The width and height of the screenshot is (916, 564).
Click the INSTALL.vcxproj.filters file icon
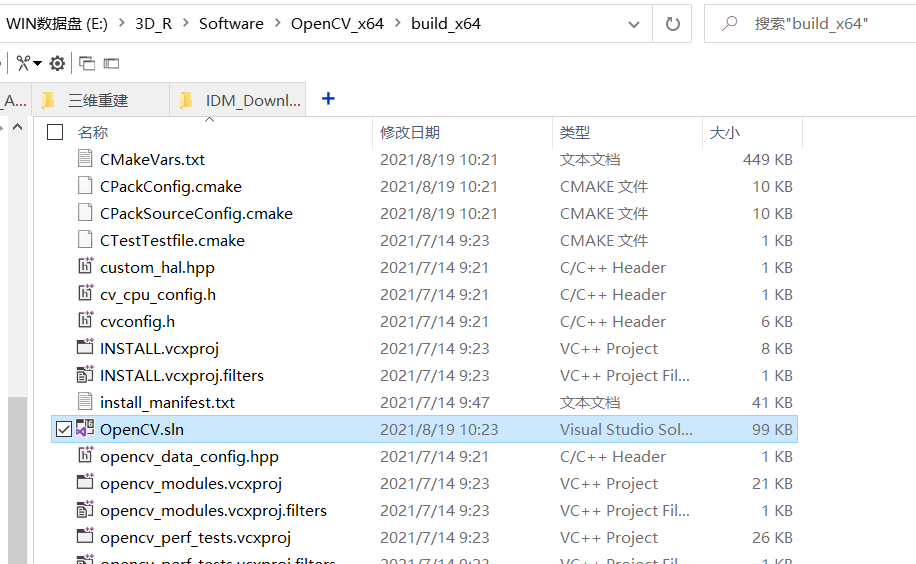point(85,374)
